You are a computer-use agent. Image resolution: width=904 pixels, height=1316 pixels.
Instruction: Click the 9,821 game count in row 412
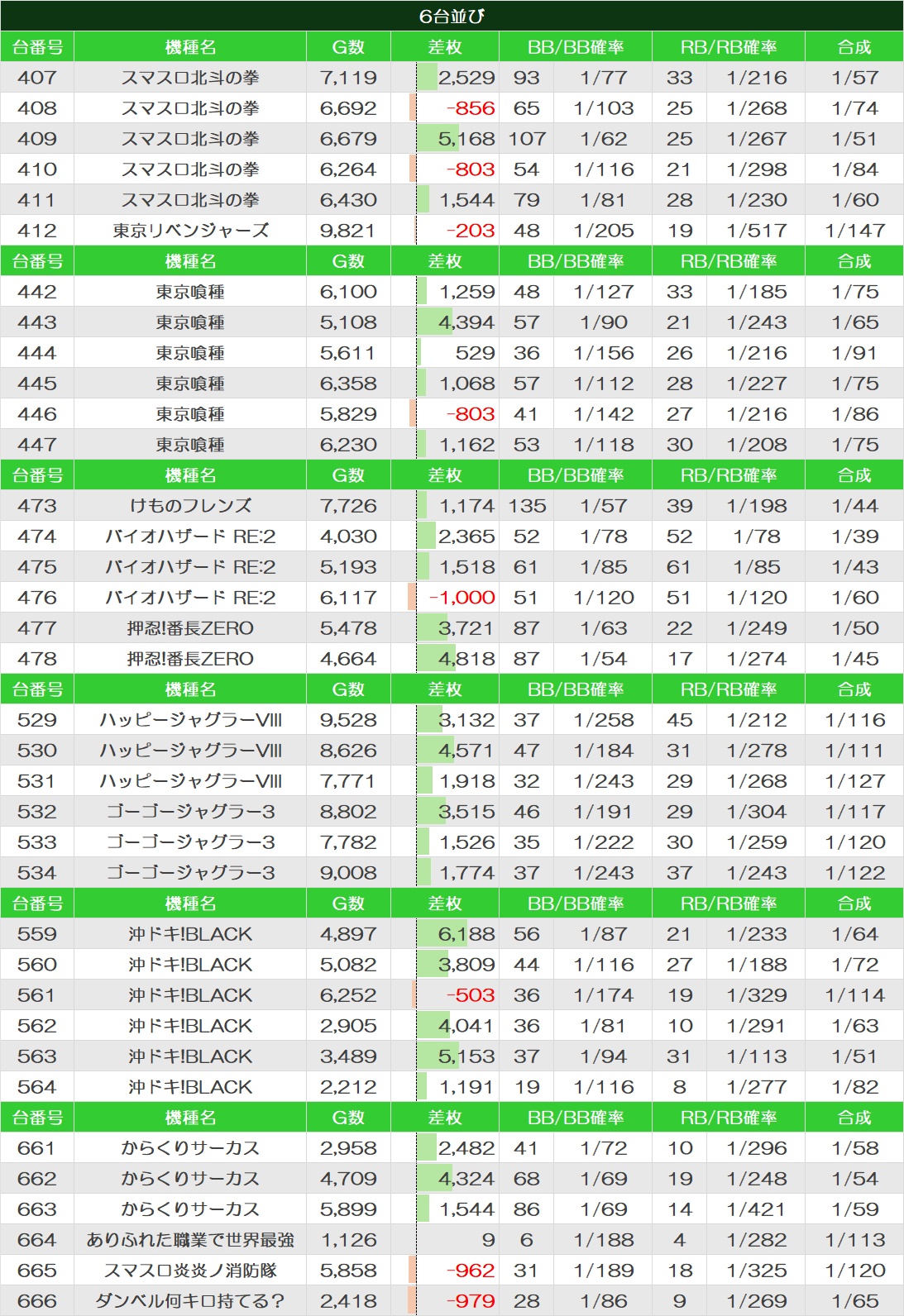point(348,231)
